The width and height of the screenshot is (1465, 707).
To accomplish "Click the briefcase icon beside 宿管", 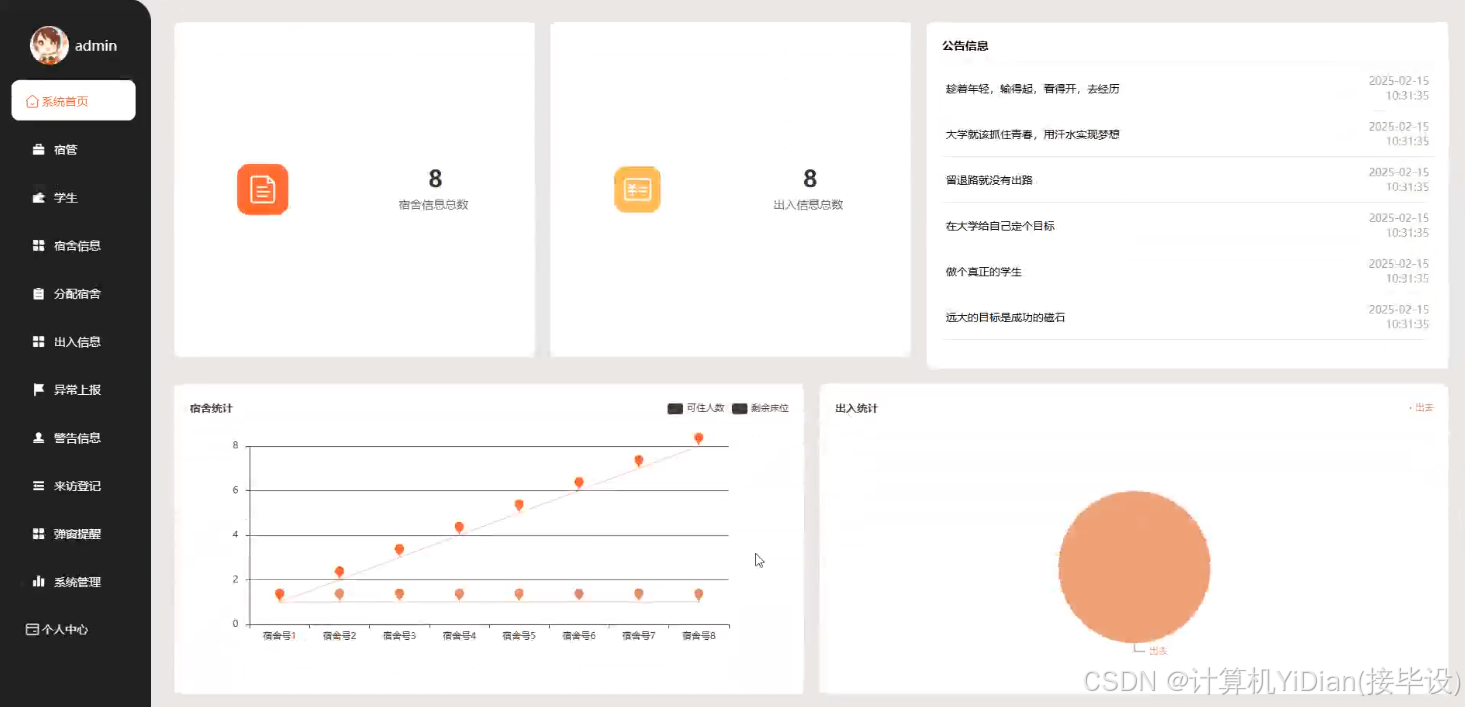I will (x=39, y=150).
